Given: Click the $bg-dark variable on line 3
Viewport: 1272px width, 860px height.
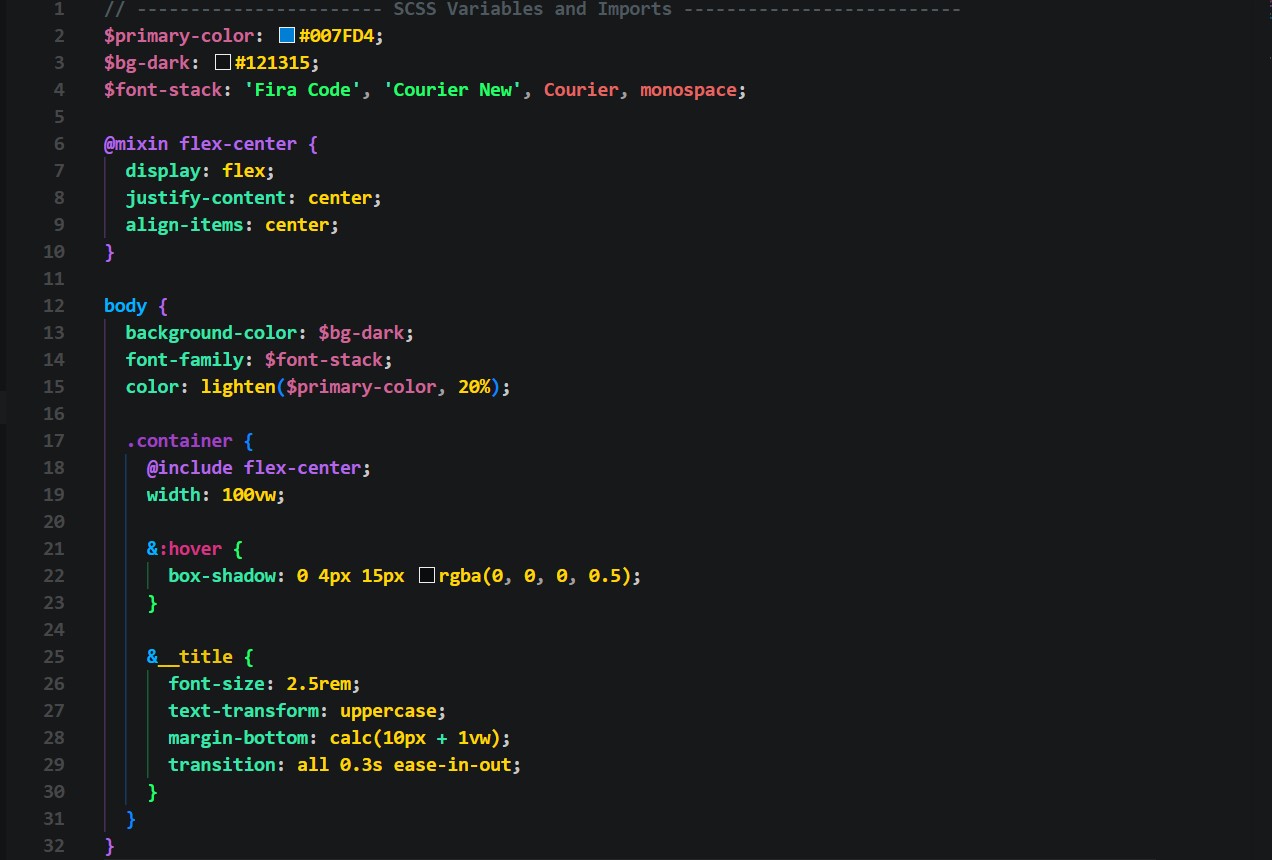Looking at the screenshot, I should [146, 63].
